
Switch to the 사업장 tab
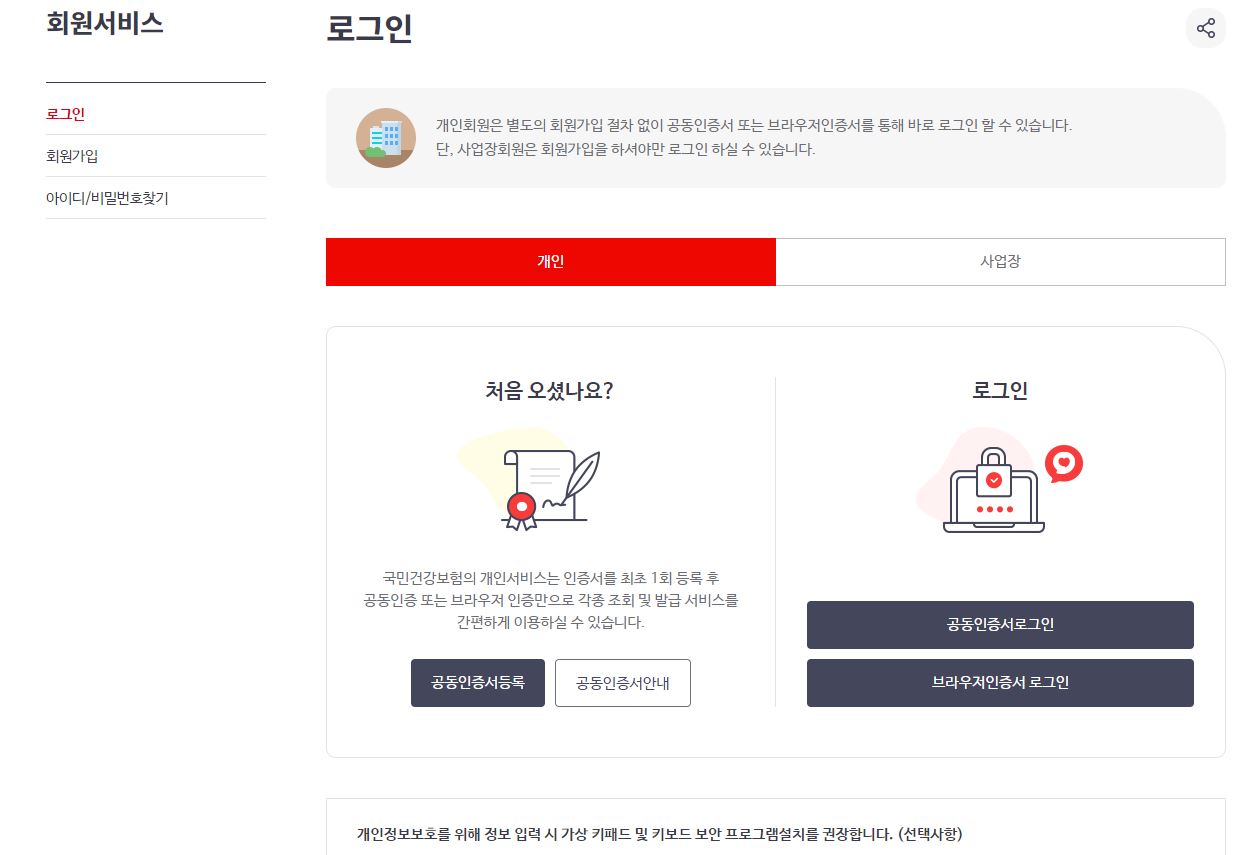pos(1001,262)
